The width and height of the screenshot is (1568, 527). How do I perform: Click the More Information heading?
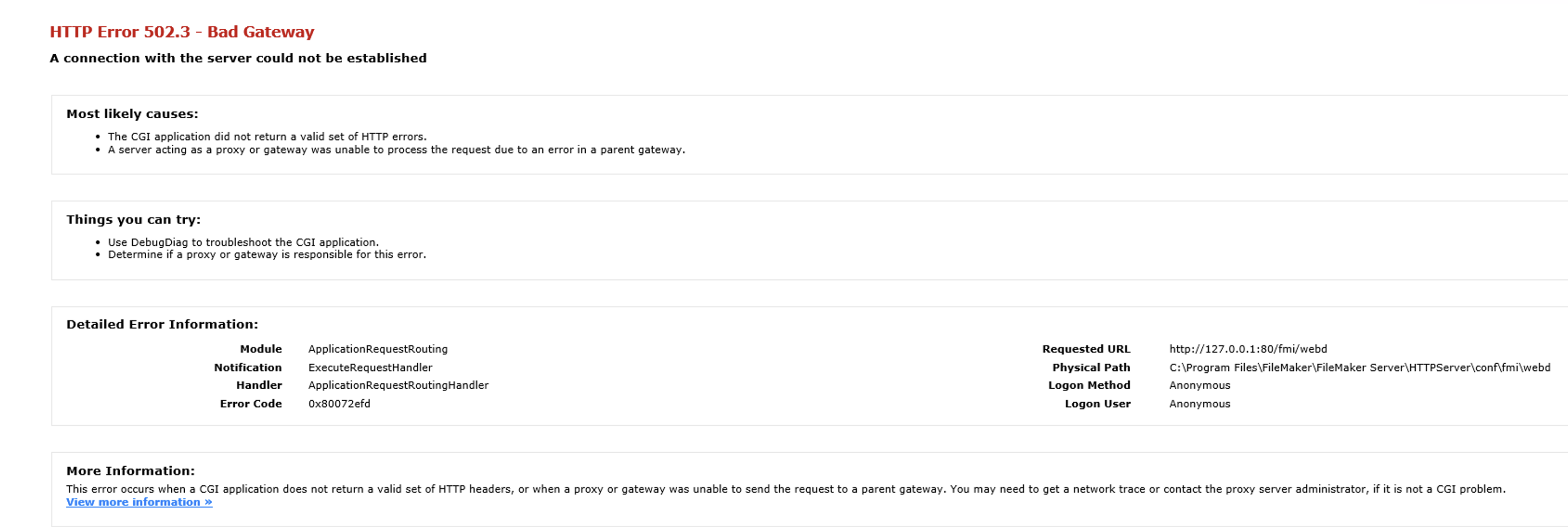[x=130, y=471]
